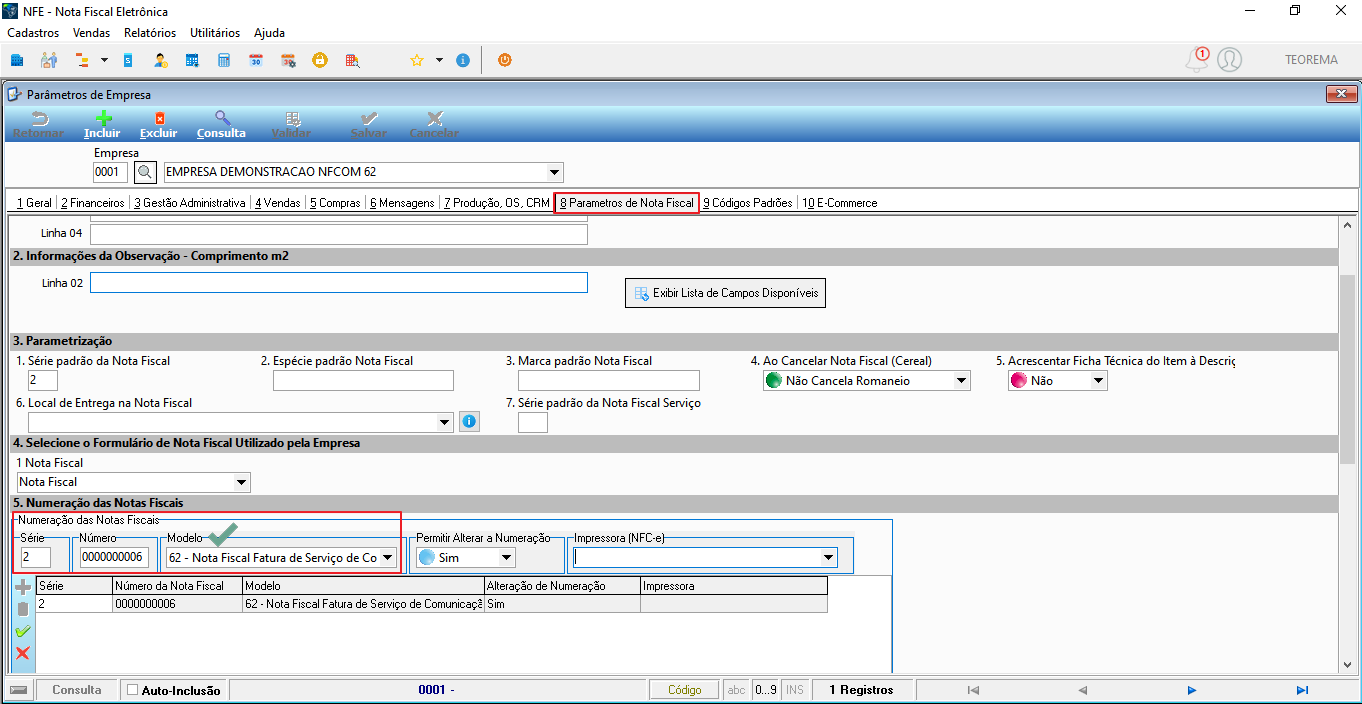Click the Linha 02 input field
Image resolution: width=1362 pixels, height=704 pixels.
(339, 283)
